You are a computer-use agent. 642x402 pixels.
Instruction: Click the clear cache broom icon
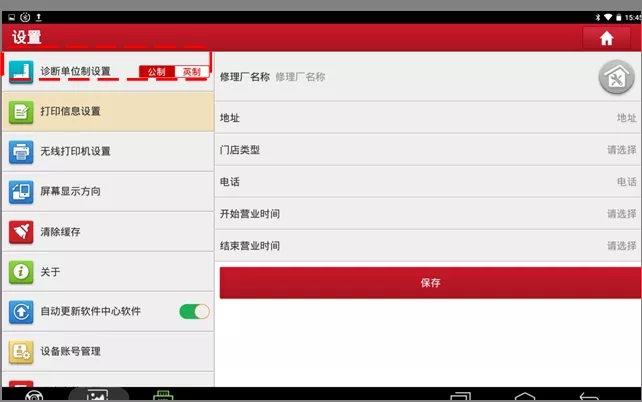[x=21, y=232]
